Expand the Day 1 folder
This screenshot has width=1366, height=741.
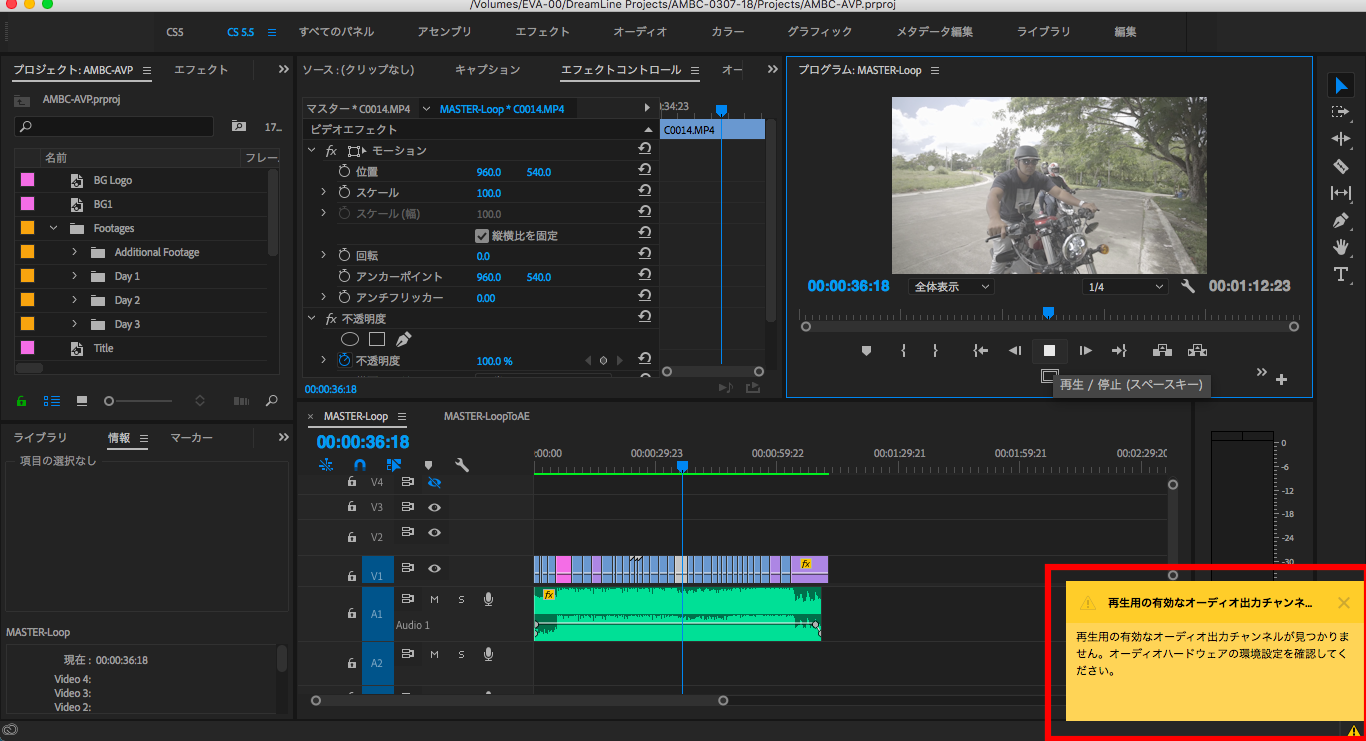tap(74, 276)
